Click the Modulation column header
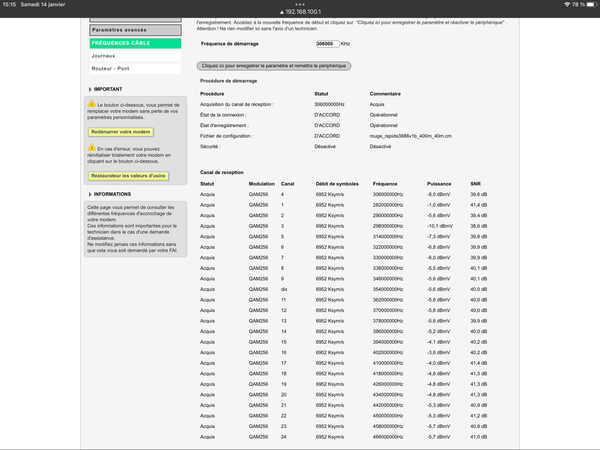Image resolution: width=600 pixels, height=450 pixels. [x=262, y=184]
